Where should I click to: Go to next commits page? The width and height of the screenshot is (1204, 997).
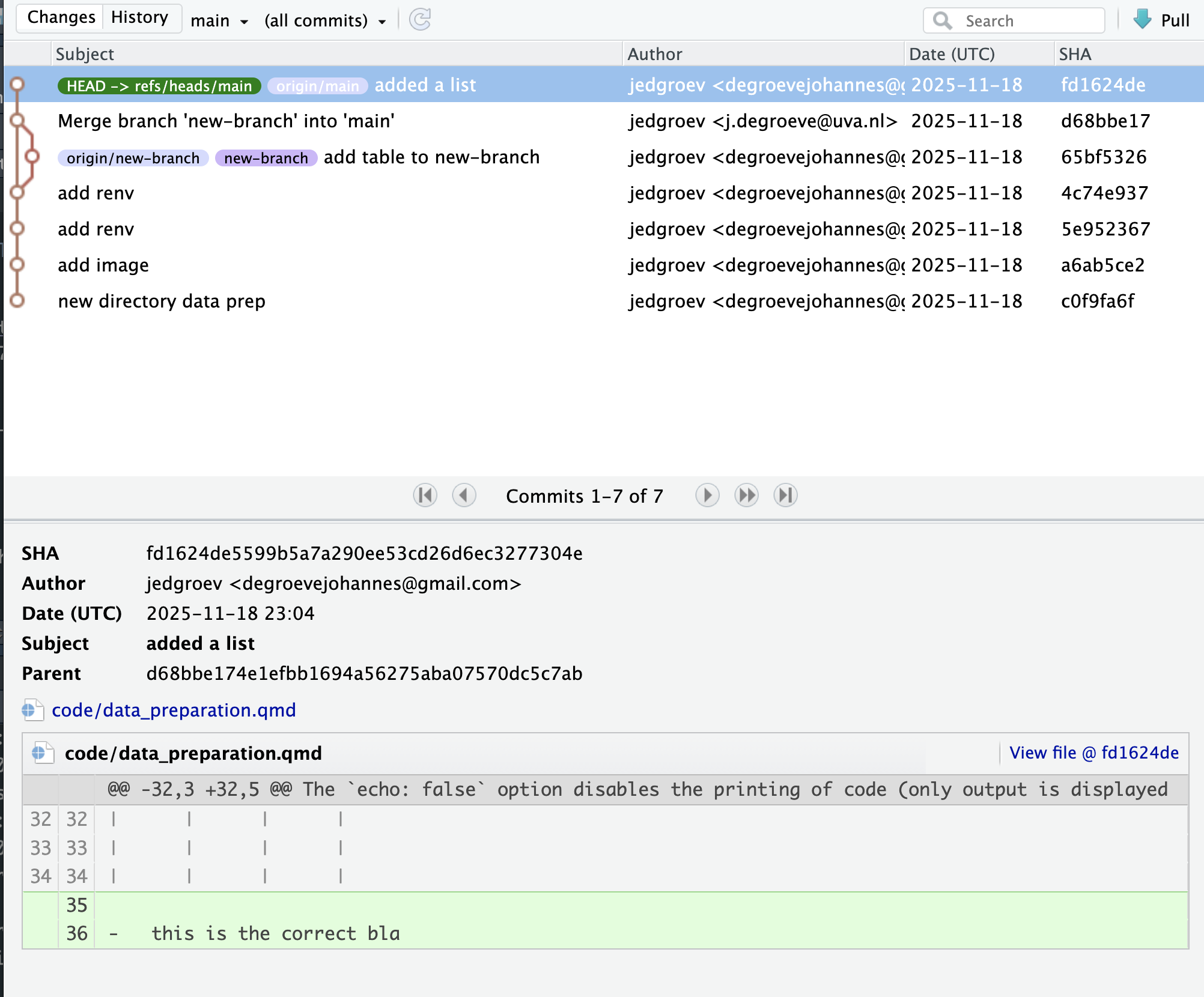(x=707, y=495)
